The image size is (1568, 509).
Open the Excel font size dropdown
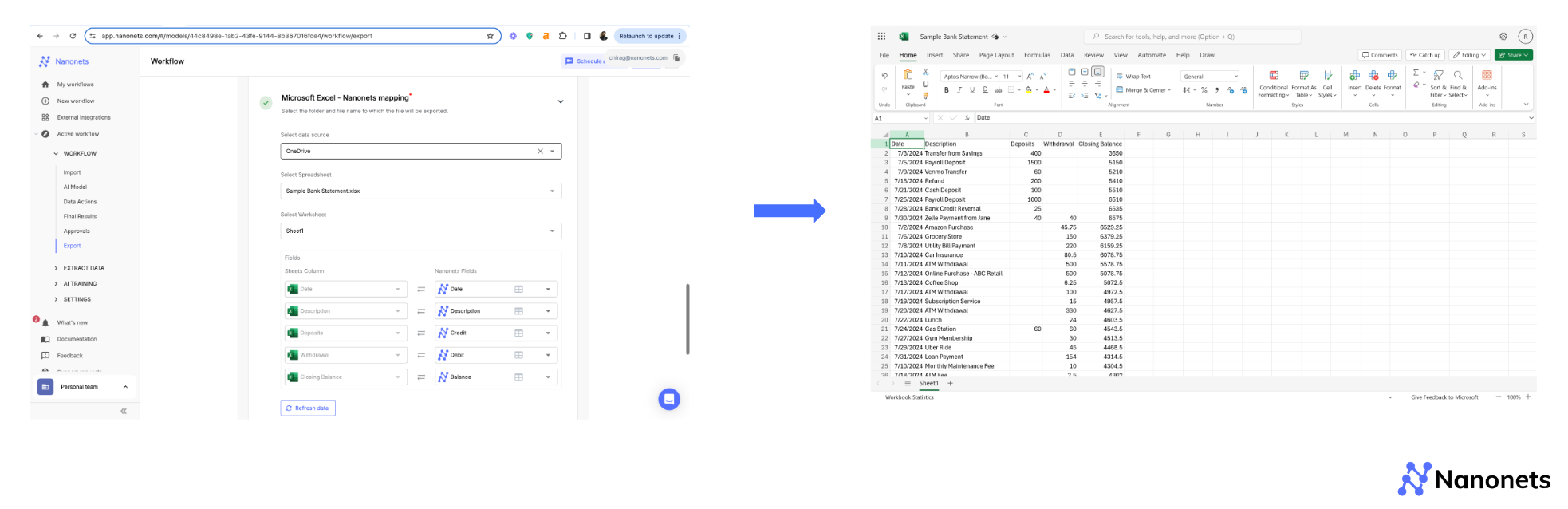pos(1019,77)
